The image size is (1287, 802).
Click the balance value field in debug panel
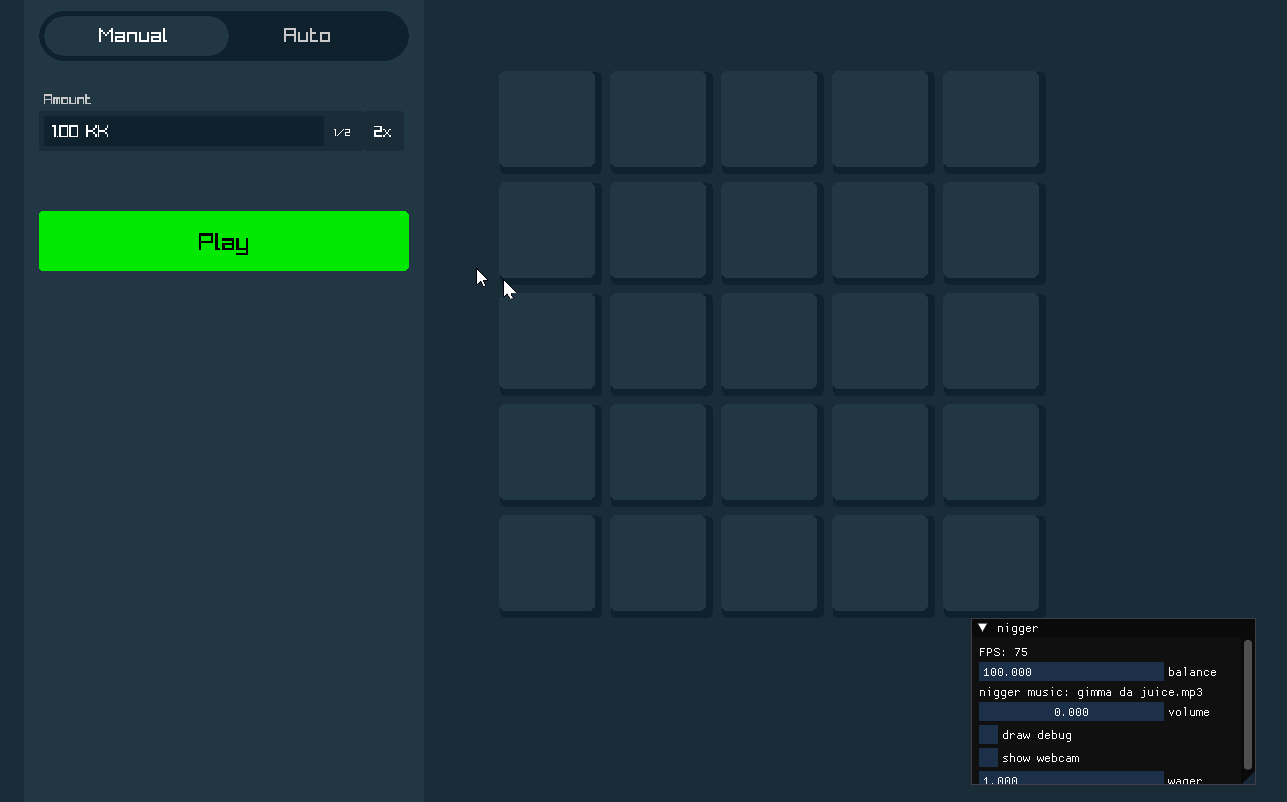click(1071, 672)
